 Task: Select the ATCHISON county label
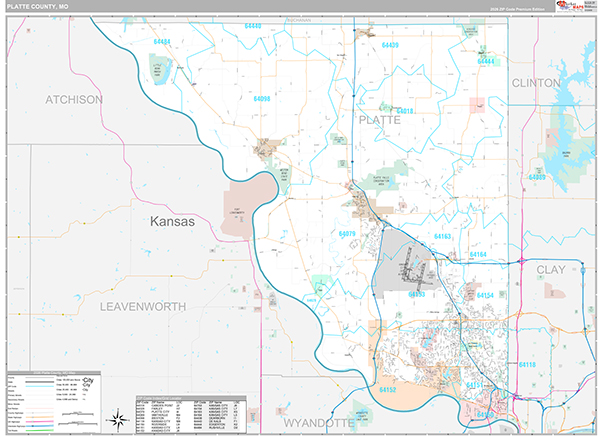coord(74,100)
